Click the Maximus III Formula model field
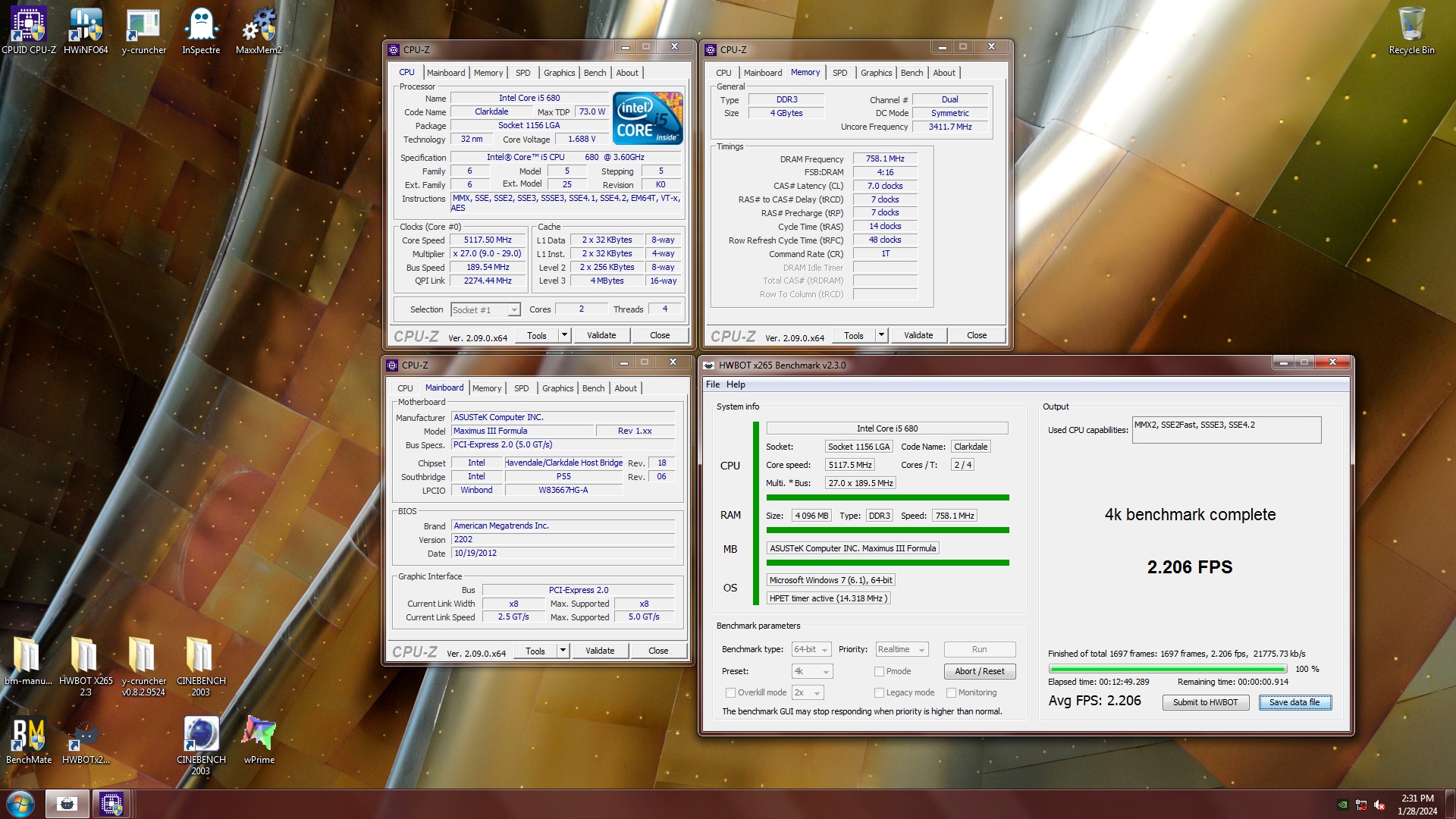The image size is (1456, 819). 522,431
